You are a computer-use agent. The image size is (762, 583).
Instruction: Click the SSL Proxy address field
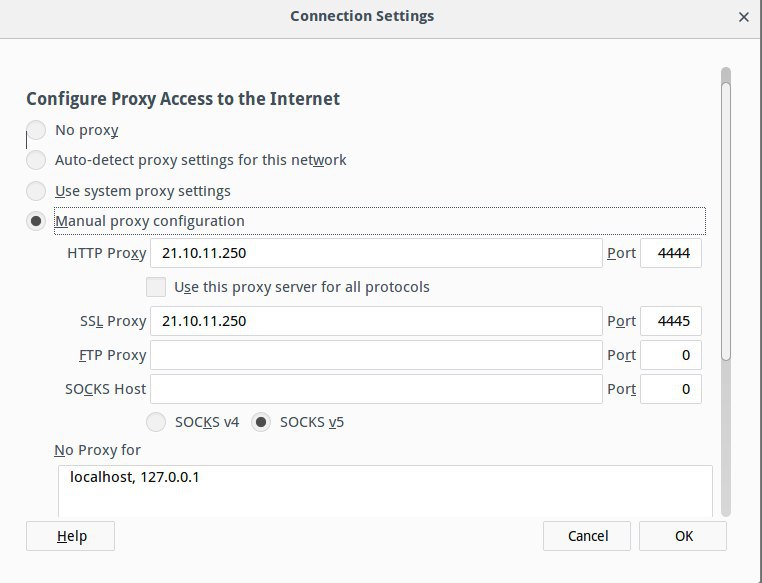(376, 321)
